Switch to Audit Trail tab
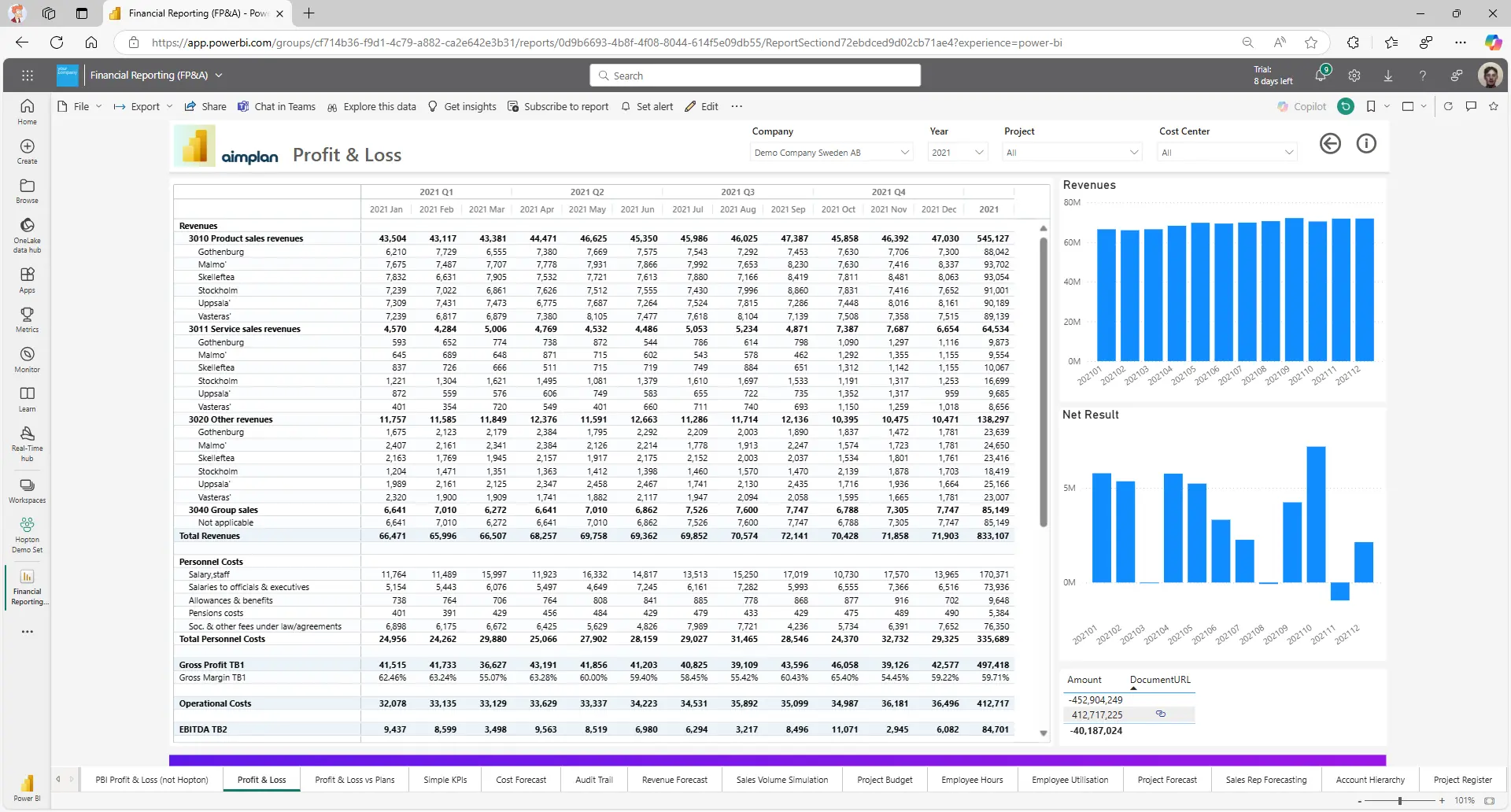The height and width of the screenshot is (812, 1511). [x=594, y=780]
